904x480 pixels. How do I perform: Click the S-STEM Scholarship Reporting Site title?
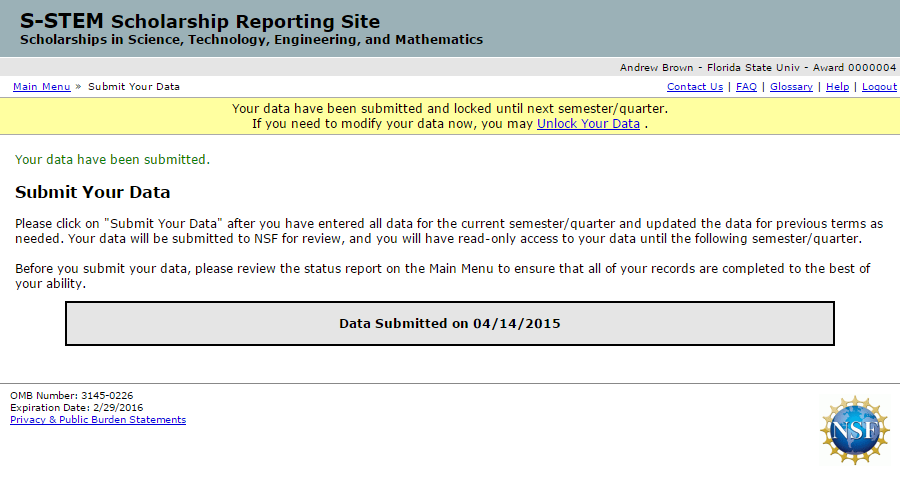coord(200,21)
